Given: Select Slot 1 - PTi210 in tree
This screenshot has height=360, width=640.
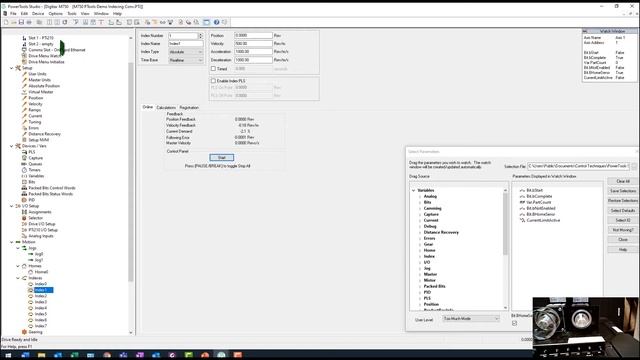Looking at the screenshot, I should pyautogui.click(x=41, y=38).
